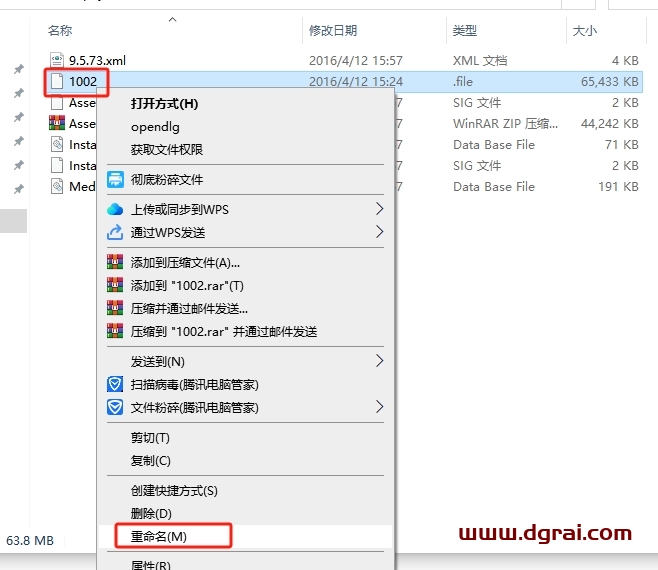Expand the 上传或同步到WPS submenu arrow
This screenshot has height=570, width=658.
[379, 209]
